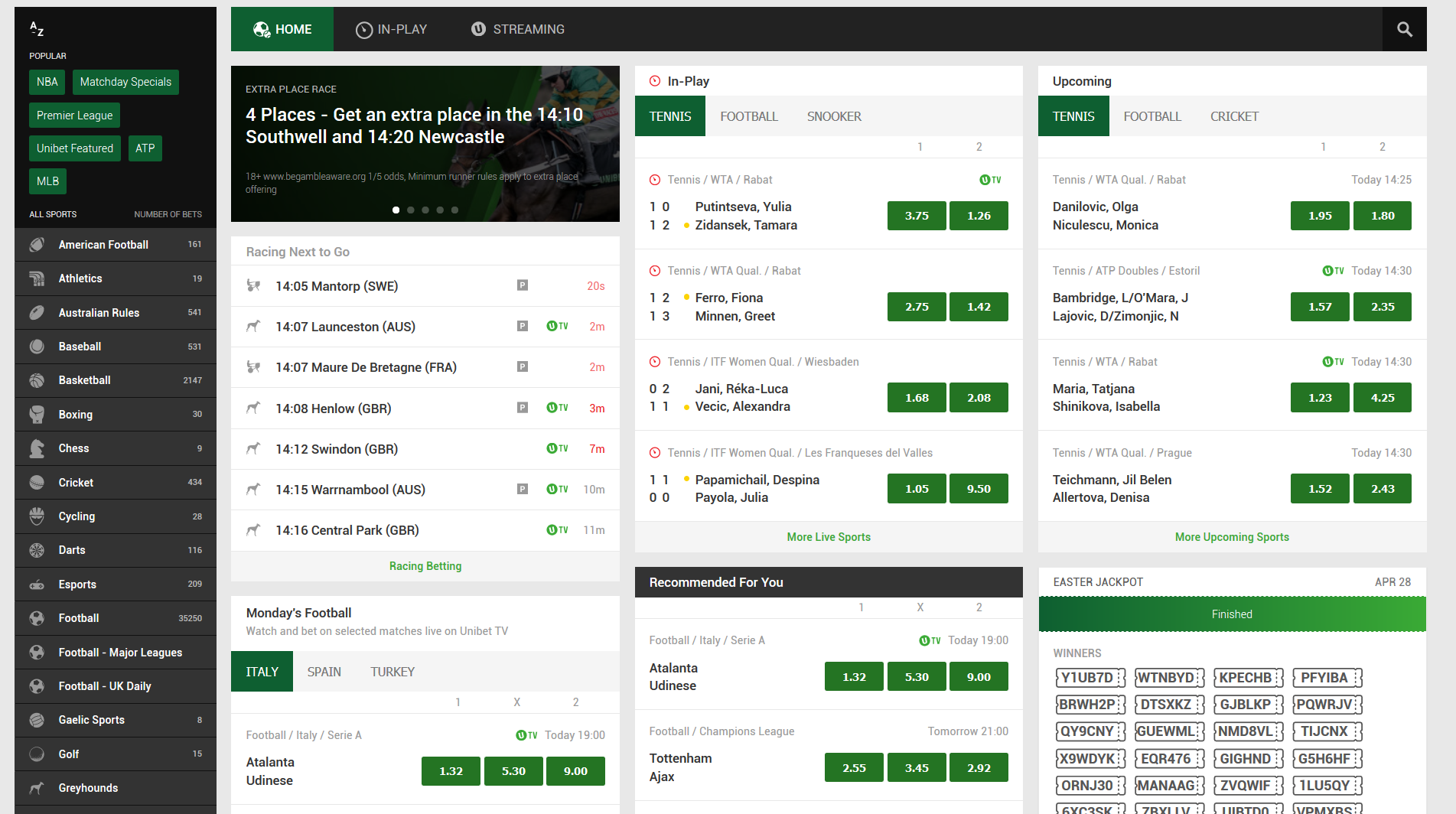
Task: Click the Australian Rules ball icon
Action: (37, 313)
